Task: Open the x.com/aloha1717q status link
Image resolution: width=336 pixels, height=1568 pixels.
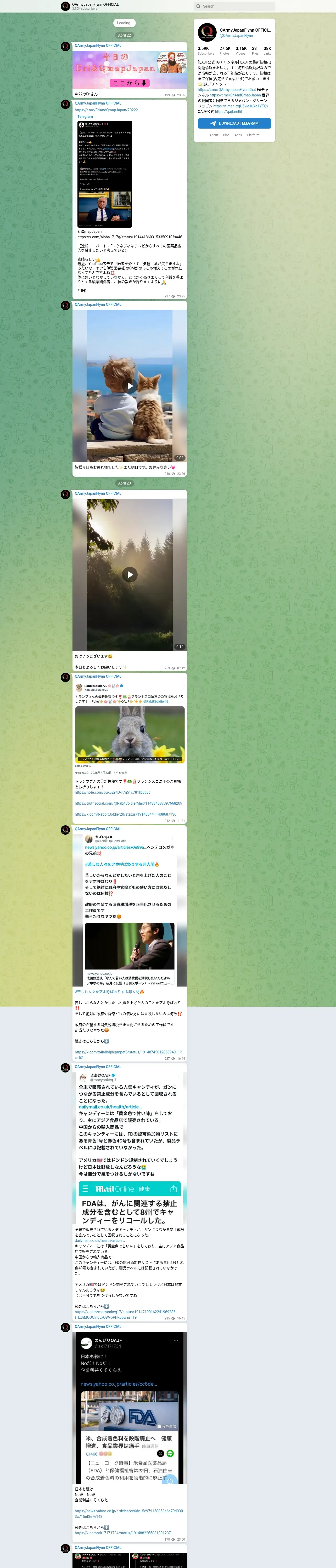Action: (129, 237)
